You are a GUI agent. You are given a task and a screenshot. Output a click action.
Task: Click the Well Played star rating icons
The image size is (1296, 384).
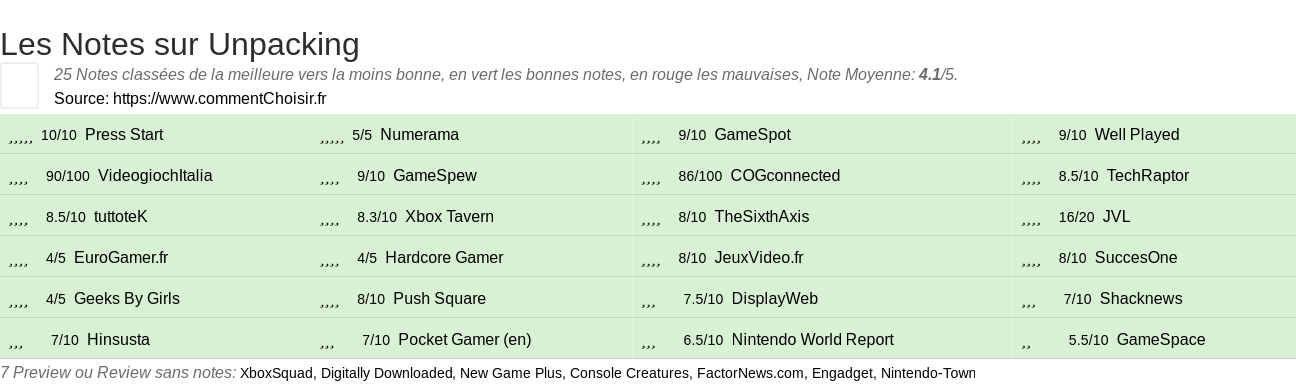(x=1031, y=138)
